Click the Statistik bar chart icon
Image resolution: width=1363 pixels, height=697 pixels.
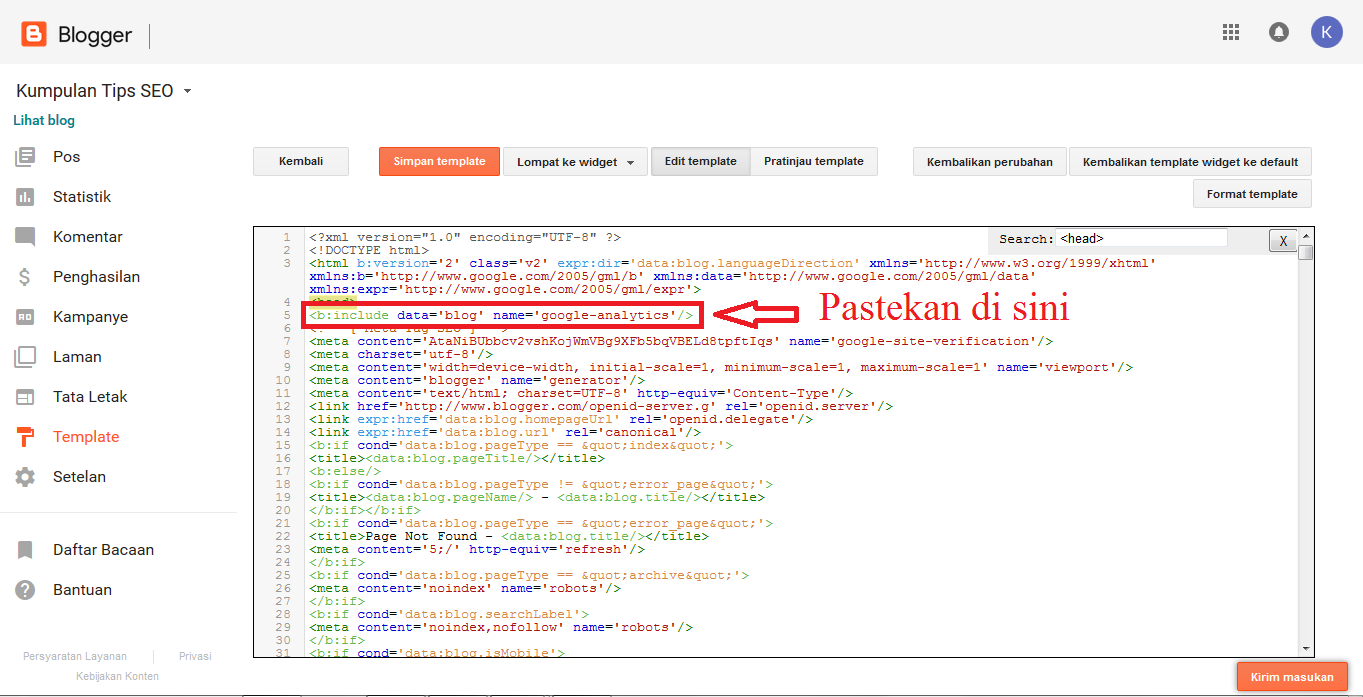[25, 197]
